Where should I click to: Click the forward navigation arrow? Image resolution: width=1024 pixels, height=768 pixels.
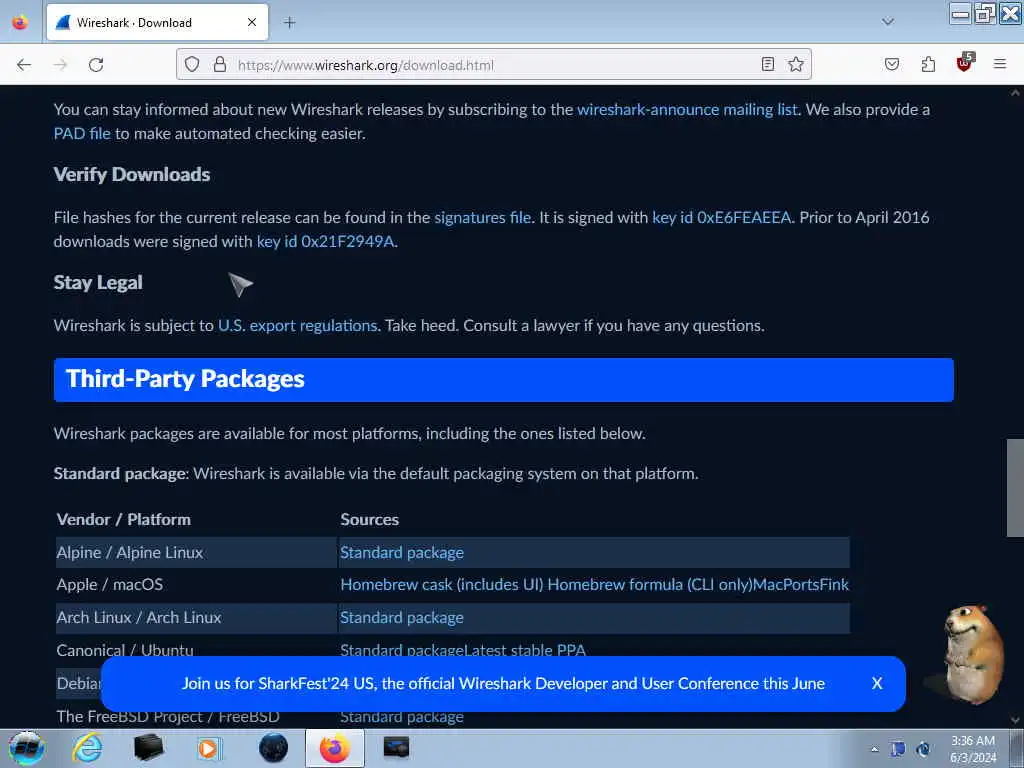pos(60,65)
